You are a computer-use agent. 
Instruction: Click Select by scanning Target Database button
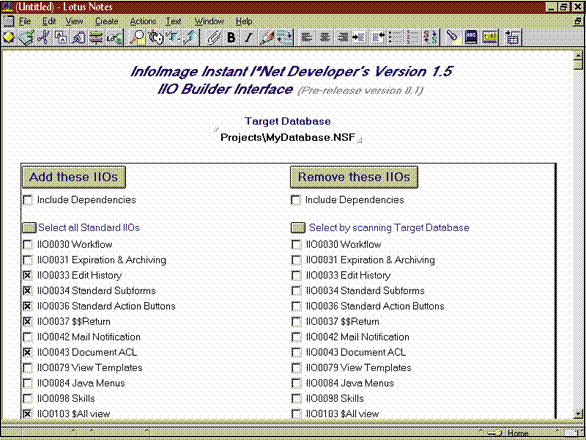coord(298,228)
